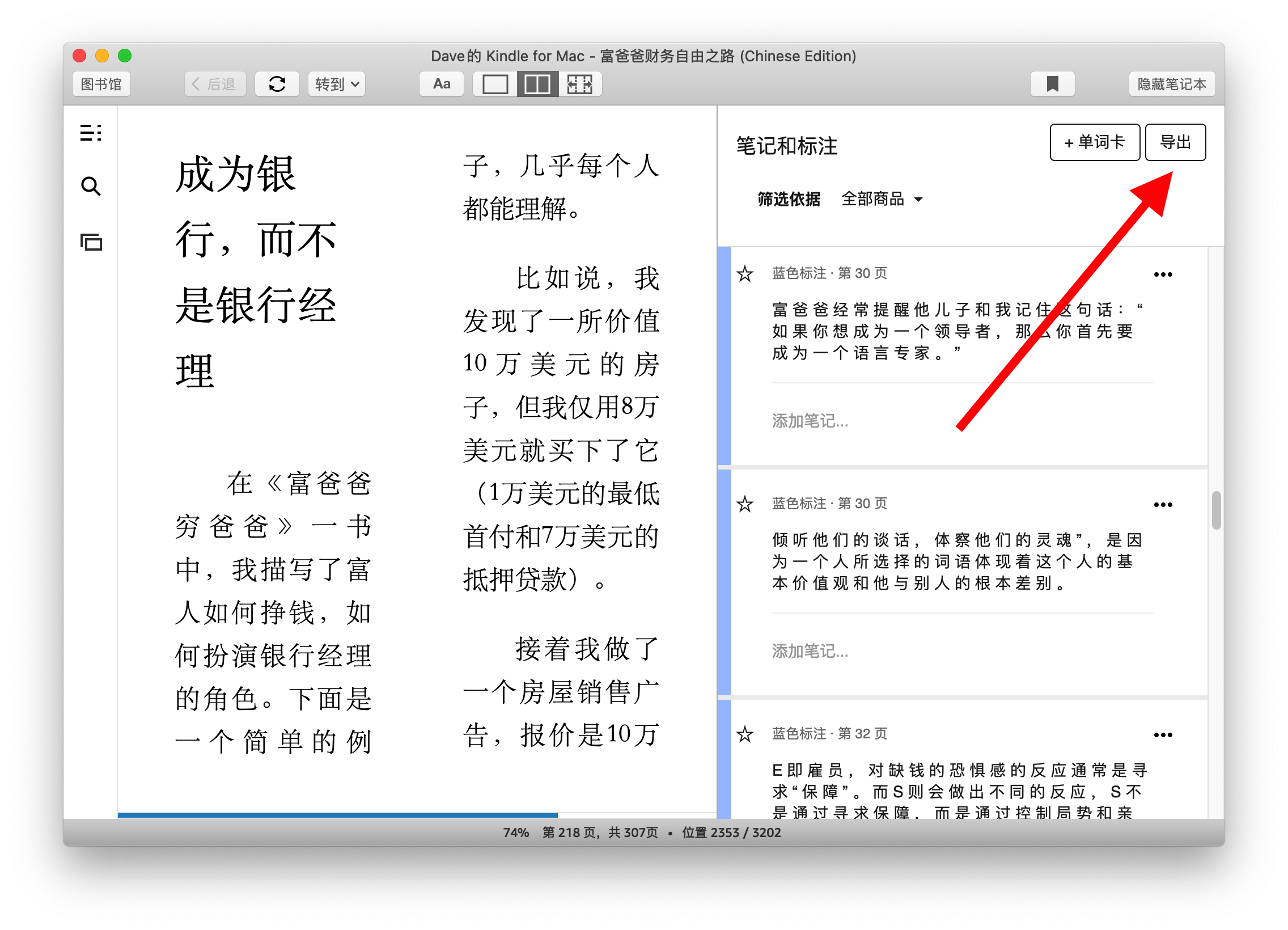This screenshot has height=930, width=1288.
Task: Click the 导出 export button
Action: (x=1175, y=142)
